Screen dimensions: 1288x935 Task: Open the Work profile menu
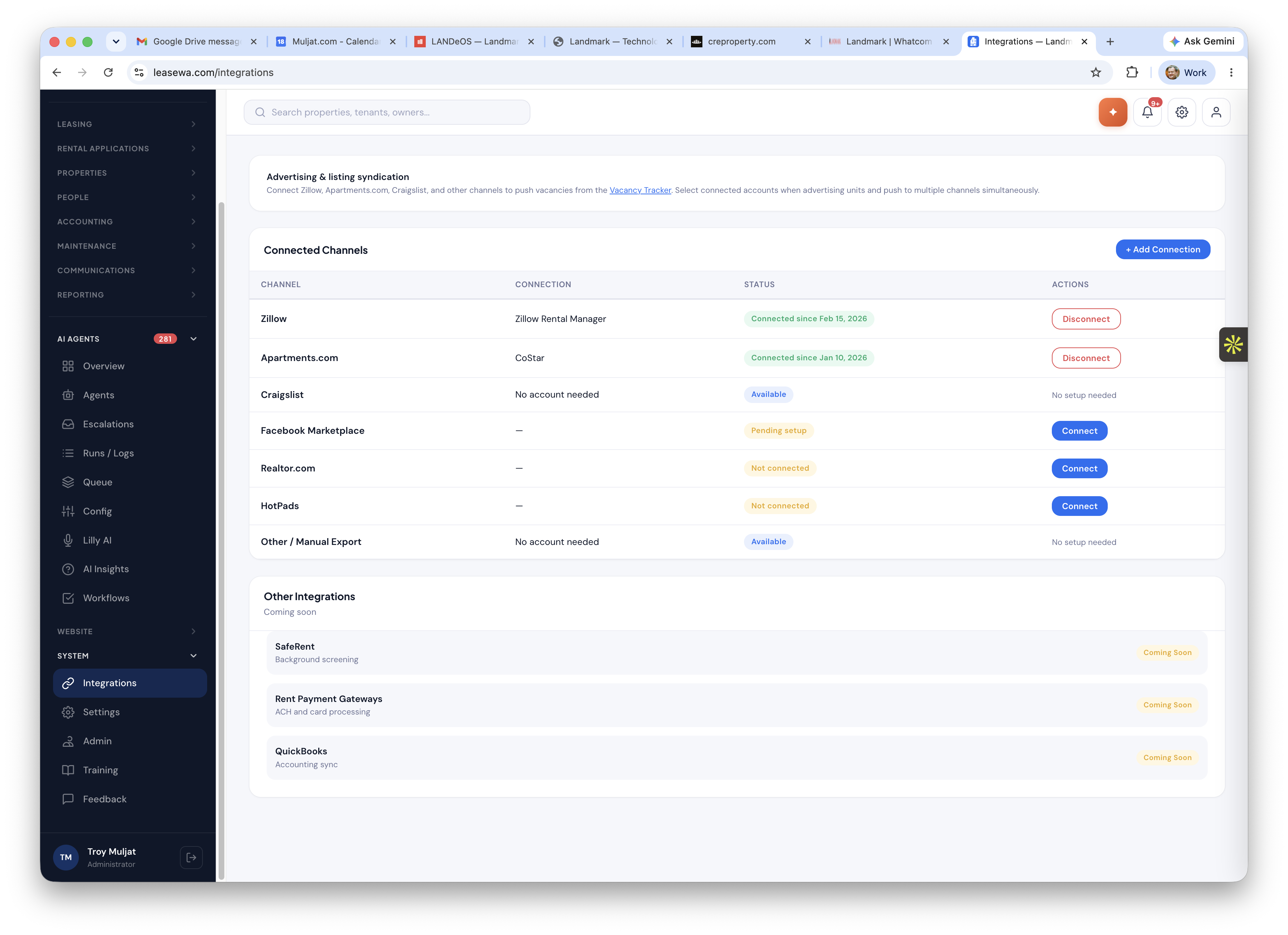[x=1186, y=72]
